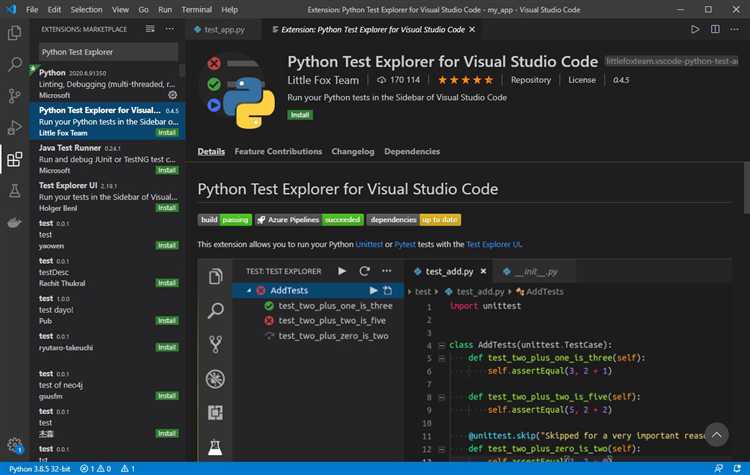Open Run and Debug view
Image resolution: width=750 pixels, height=475 pixels.
pos(14,127)
